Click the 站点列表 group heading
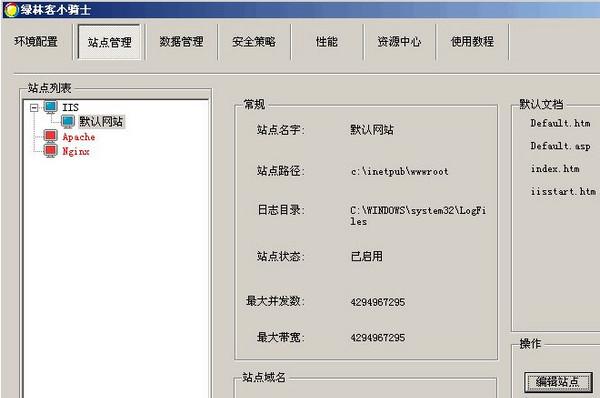Viewport: 600px width, 398px height. [49, 88]
